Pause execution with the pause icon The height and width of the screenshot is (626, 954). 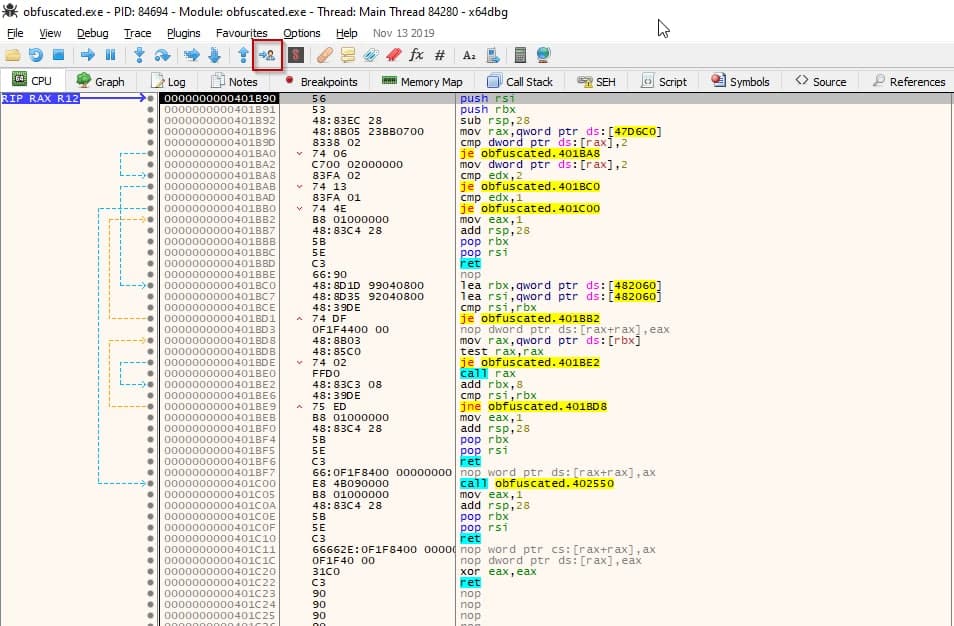tap(110, 55)
